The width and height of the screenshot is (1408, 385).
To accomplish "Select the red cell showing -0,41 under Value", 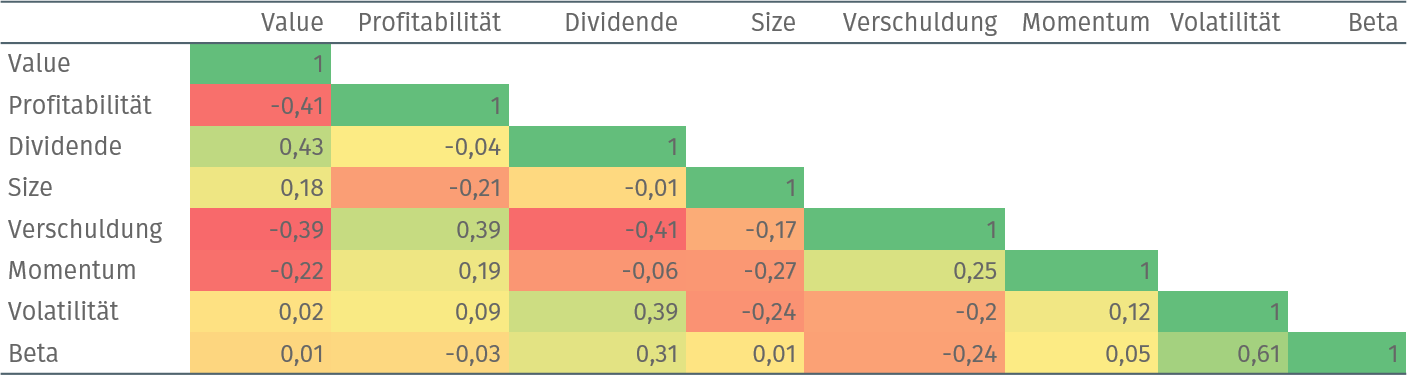I will 260,105.
